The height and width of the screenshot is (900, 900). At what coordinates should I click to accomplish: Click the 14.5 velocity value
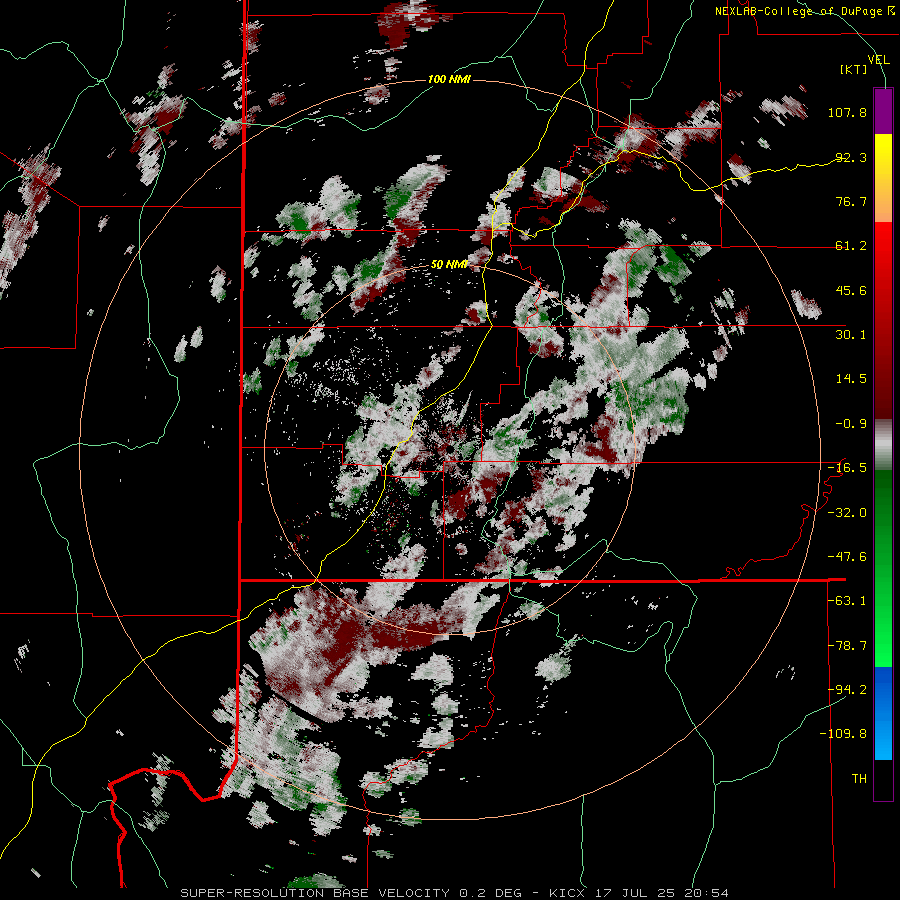click(851, 379)
